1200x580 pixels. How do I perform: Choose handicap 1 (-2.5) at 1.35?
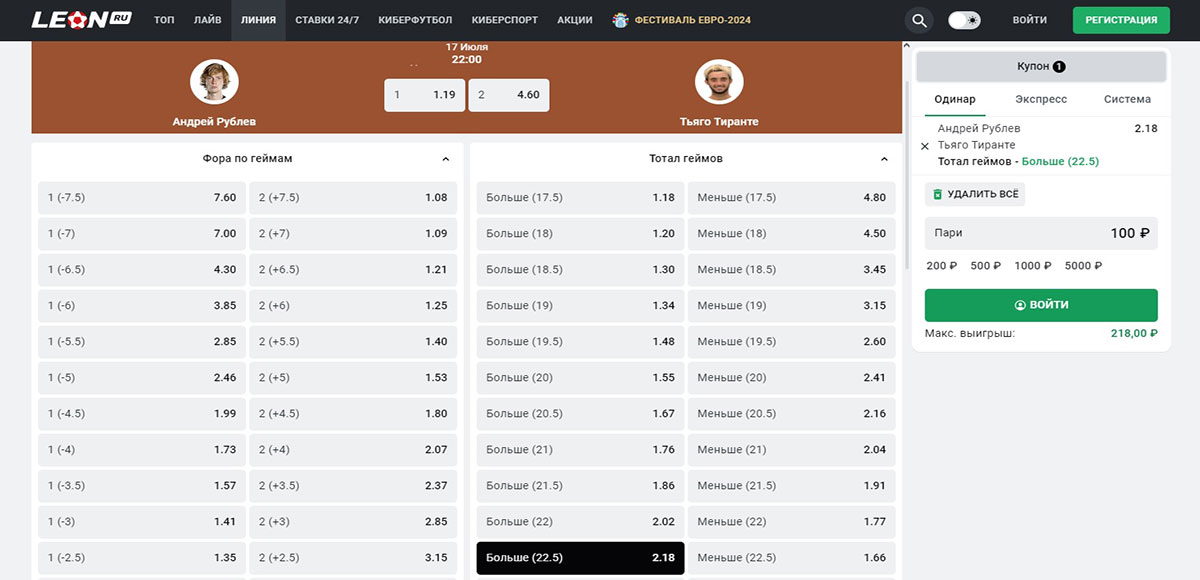click(x=142, y=558)
